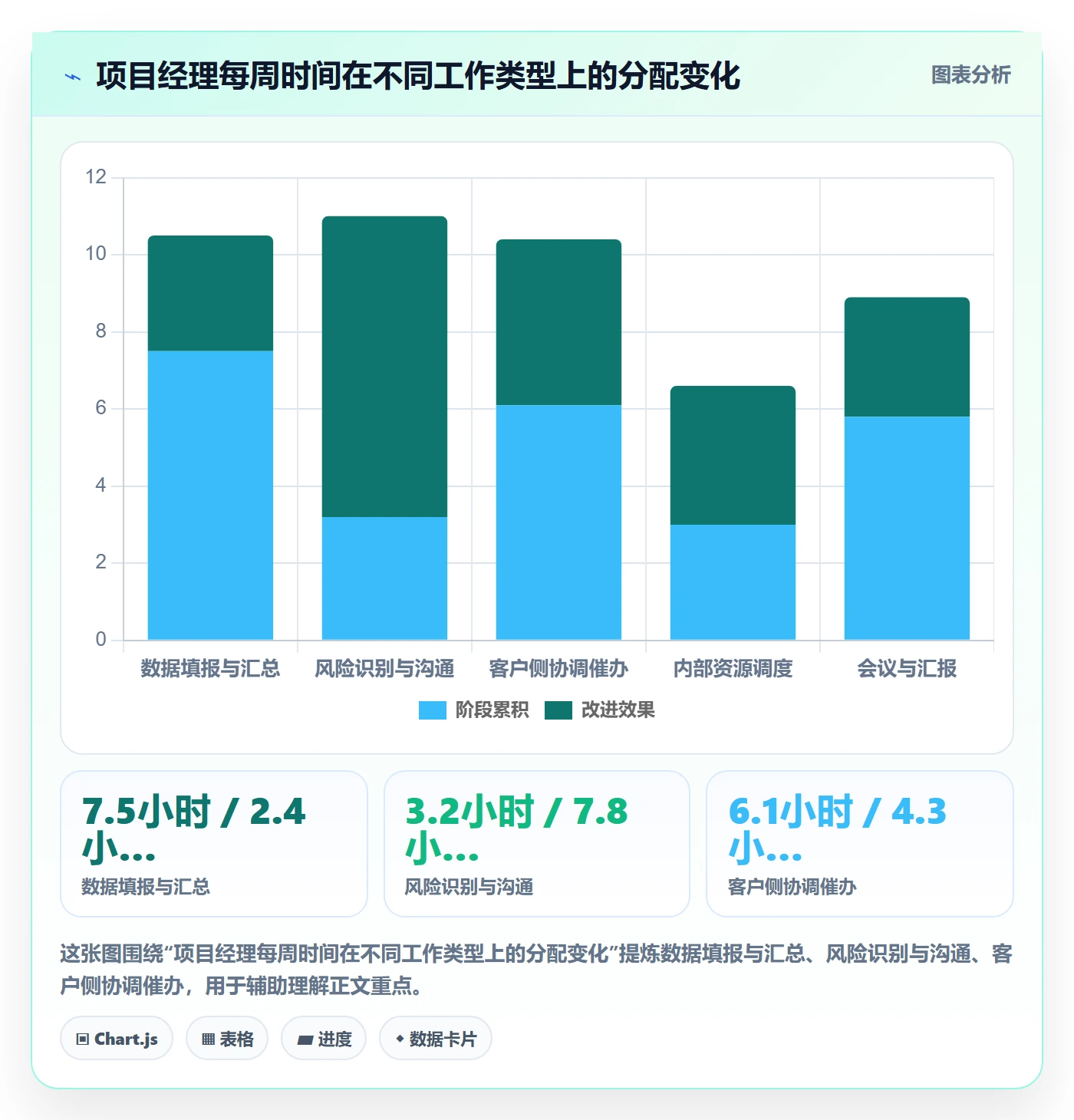This screenshot has height=1120, width=1074.
Task: Select the 进度 tag chip
Action: pyautogui.click(x=324, y=1039)
